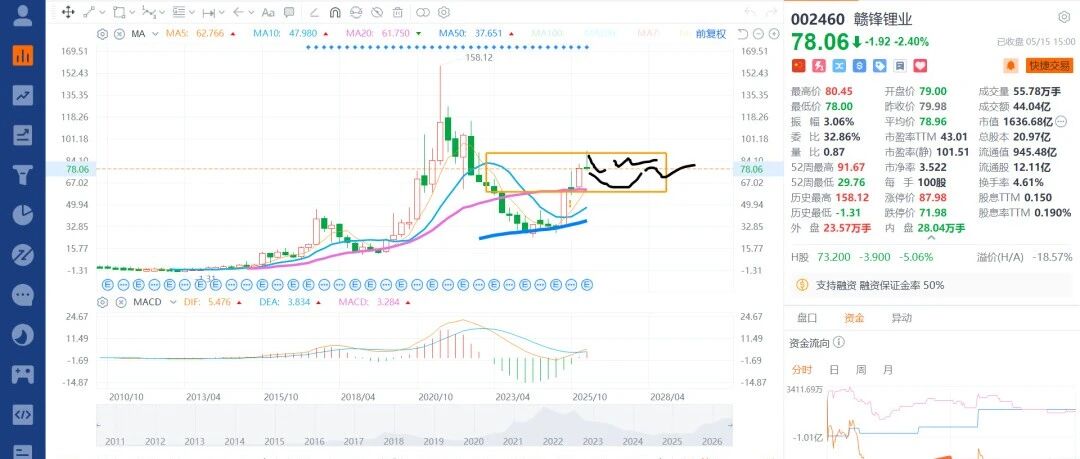Select the magnet snap drawing tool
This screenshot has height=459, width=1080.
click(x=335, y=12)
